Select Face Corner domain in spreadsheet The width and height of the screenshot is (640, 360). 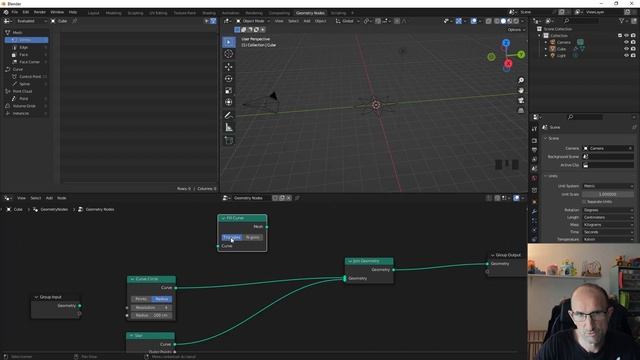(x=27, y=62)
